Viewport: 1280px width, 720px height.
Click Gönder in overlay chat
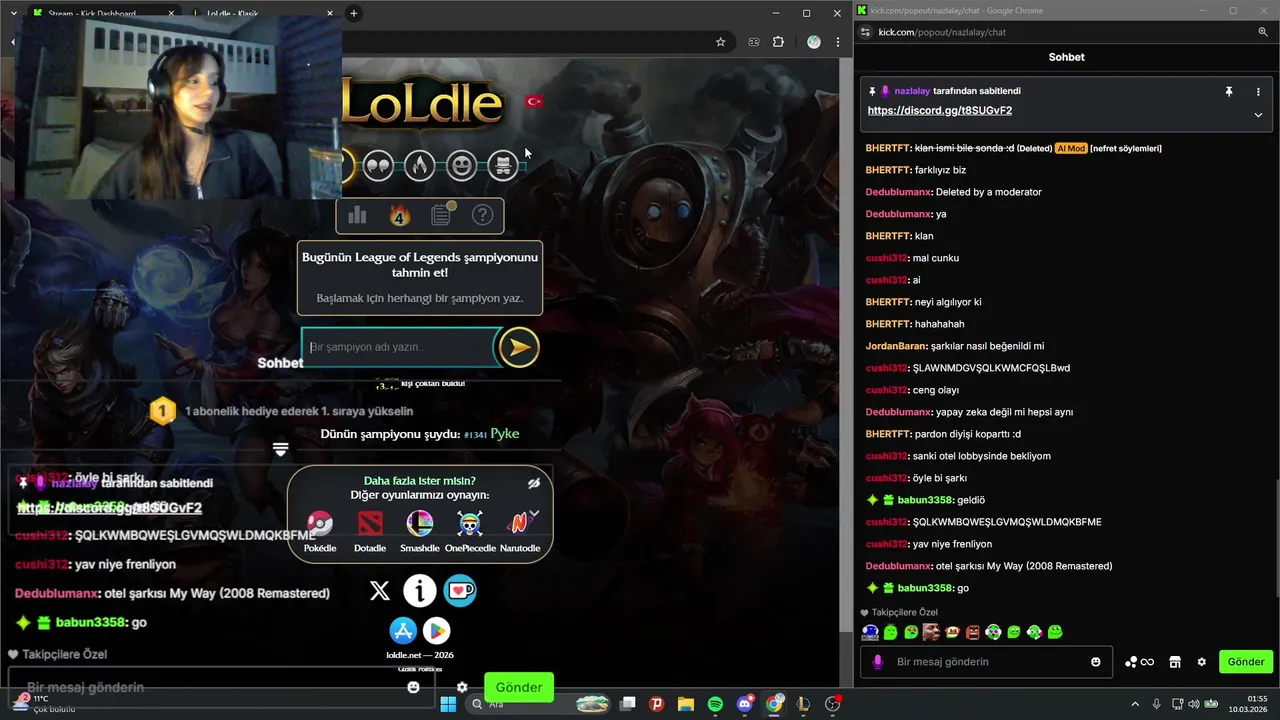(x=519, y=687)
